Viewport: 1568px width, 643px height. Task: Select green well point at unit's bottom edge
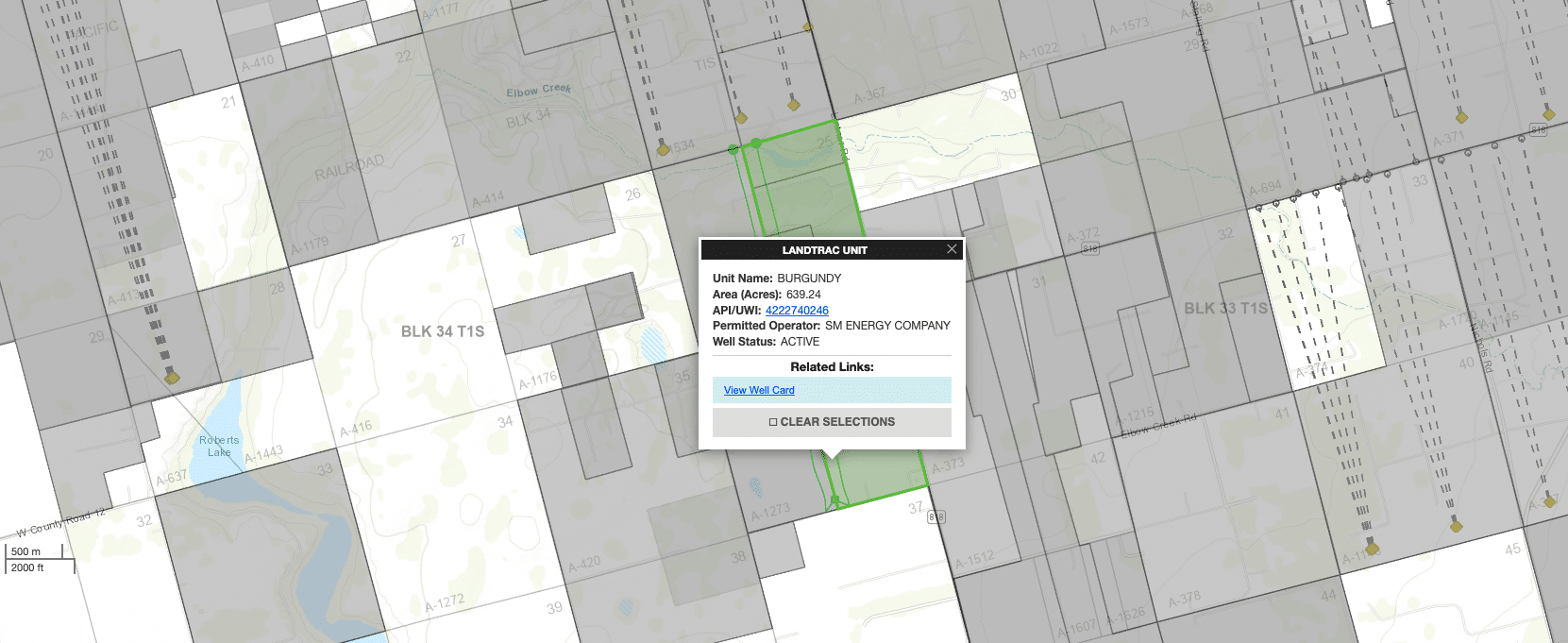[835, 500]
